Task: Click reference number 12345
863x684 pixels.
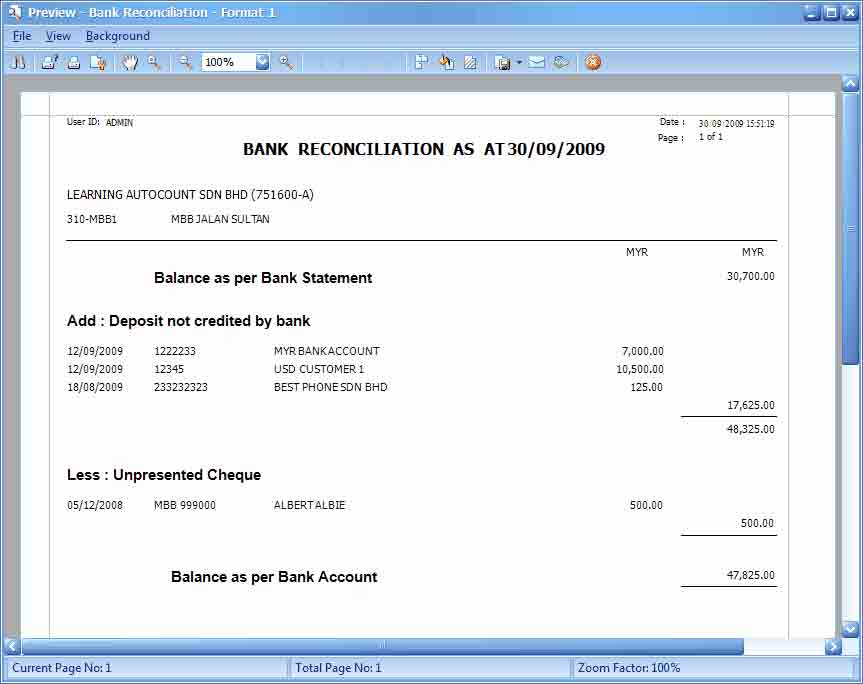Action: [169, 369]
